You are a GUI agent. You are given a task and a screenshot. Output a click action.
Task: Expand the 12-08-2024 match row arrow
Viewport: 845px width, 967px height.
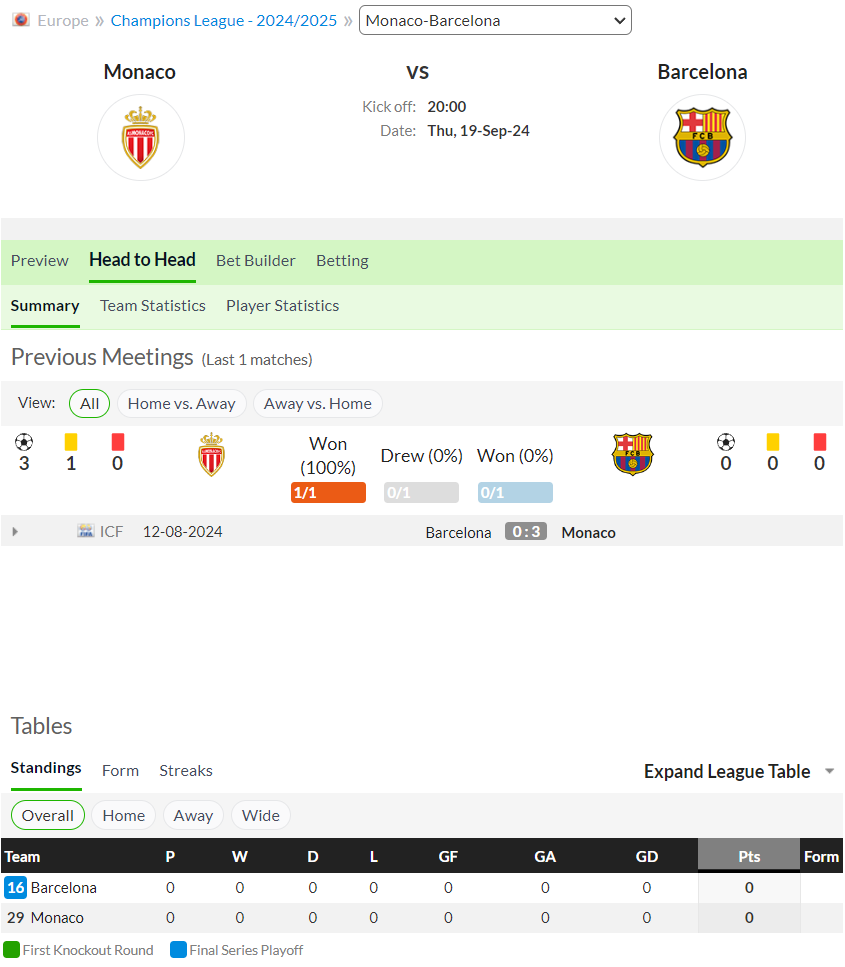tap(15, 532)
